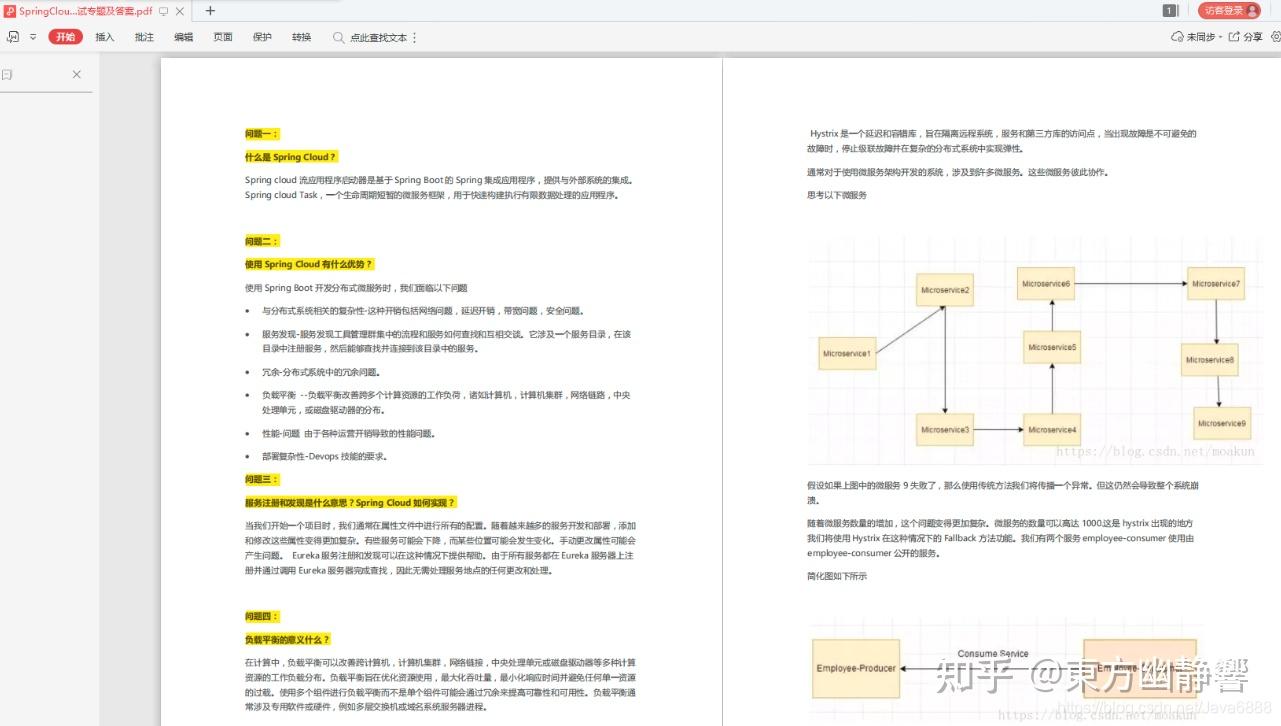Click the Microservice6 box in diagram
Image resolution: width=1281 pixels, height=726 pixels.
pyautogui.click(x=1046, y=284)
